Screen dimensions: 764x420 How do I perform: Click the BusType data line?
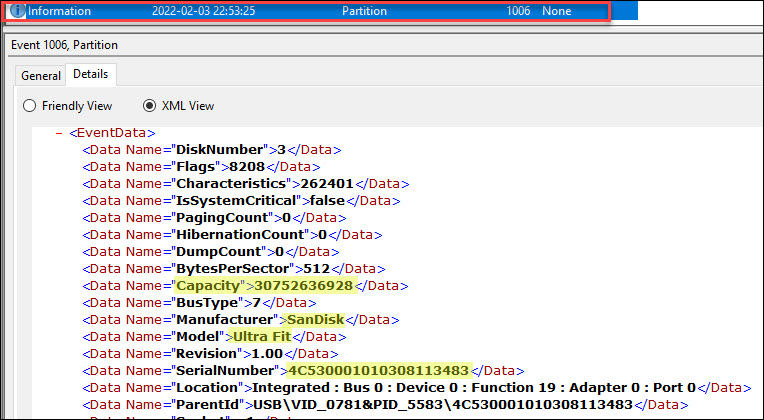pos(200,303)
